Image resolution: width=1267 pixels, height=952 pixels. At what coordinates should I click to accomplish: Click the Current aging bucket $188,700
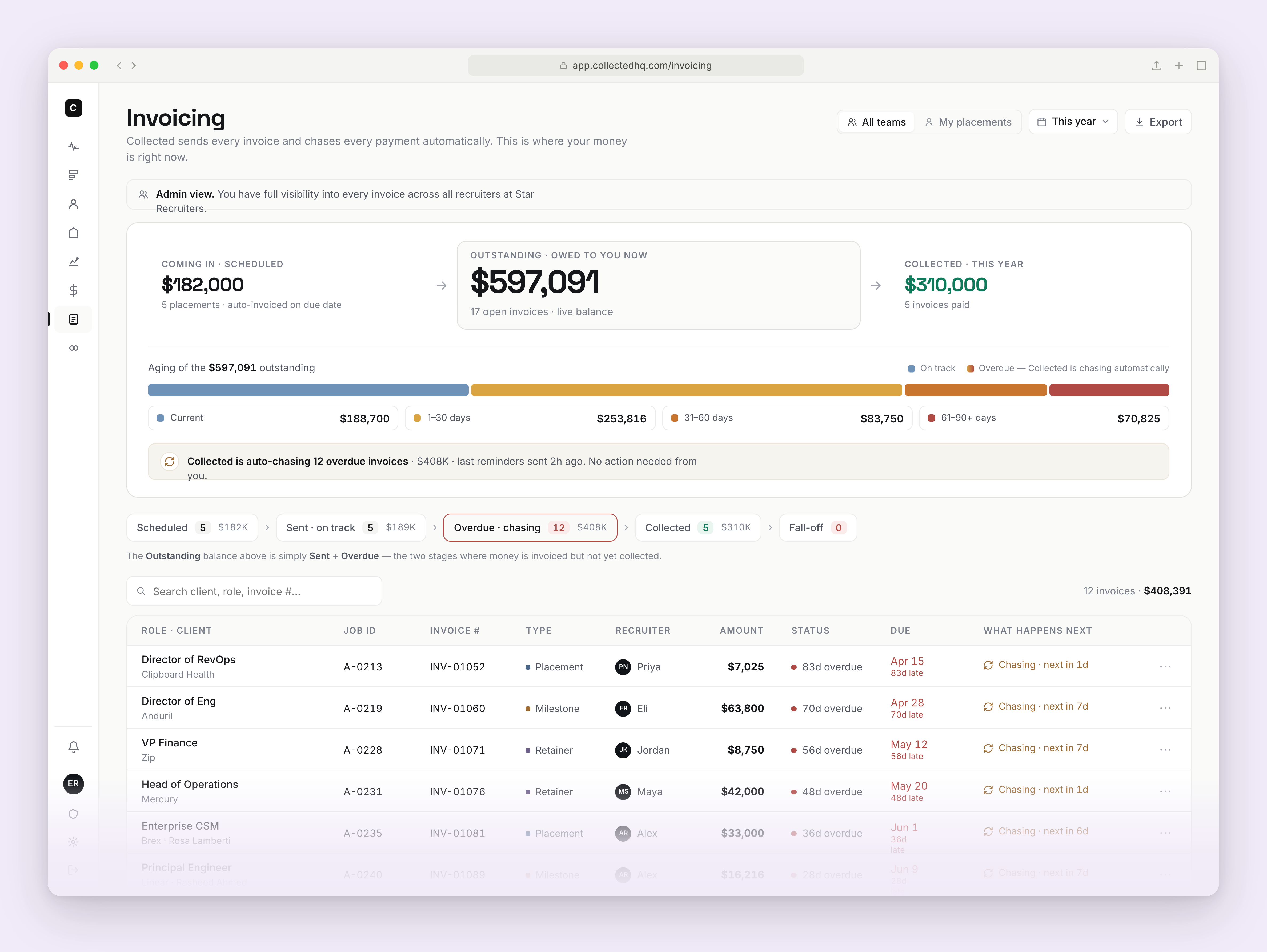tap(273, 418)
